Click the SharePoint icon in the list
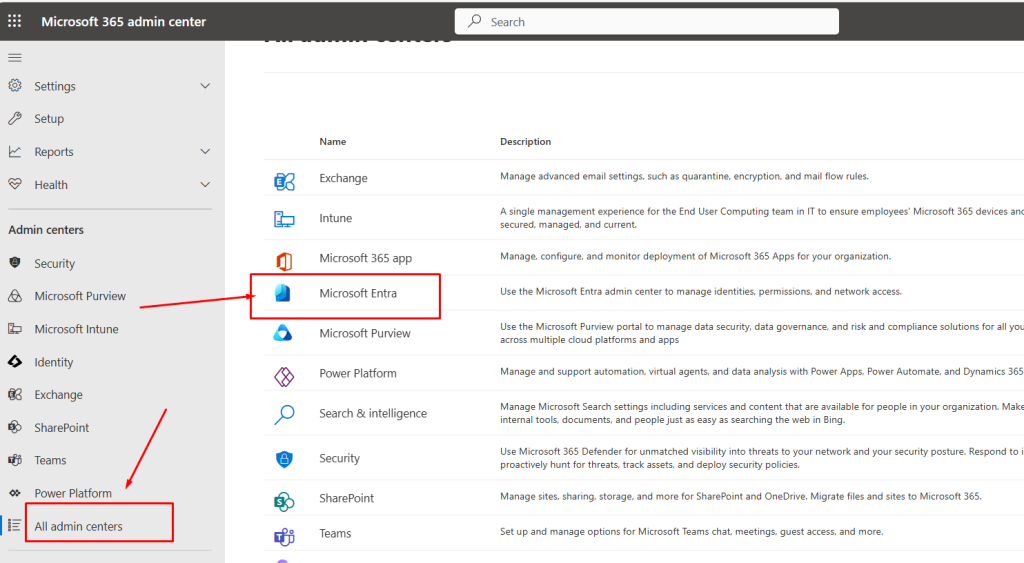 click(x=284, y=499)
